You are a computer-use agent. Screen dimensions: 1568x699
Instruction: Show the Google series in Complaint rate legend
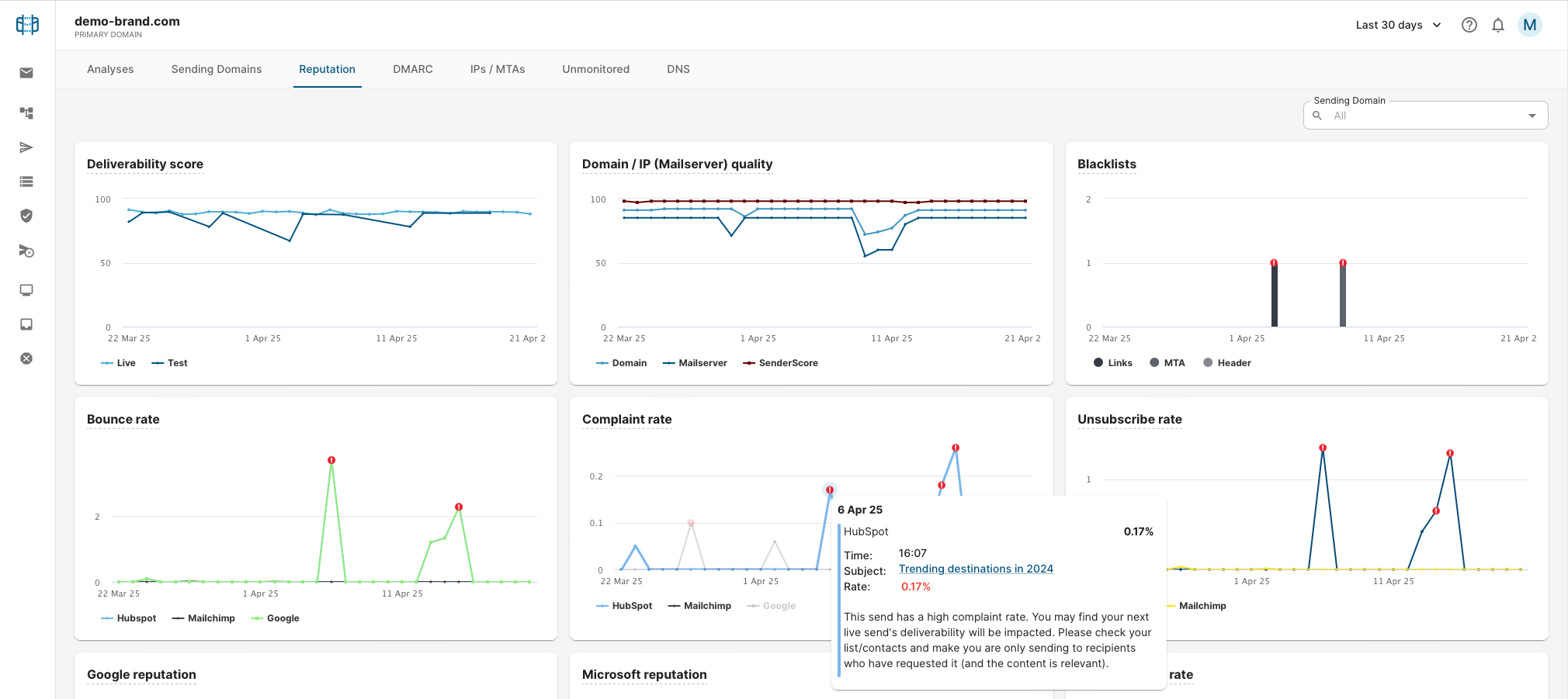click(x=771, y=606)
